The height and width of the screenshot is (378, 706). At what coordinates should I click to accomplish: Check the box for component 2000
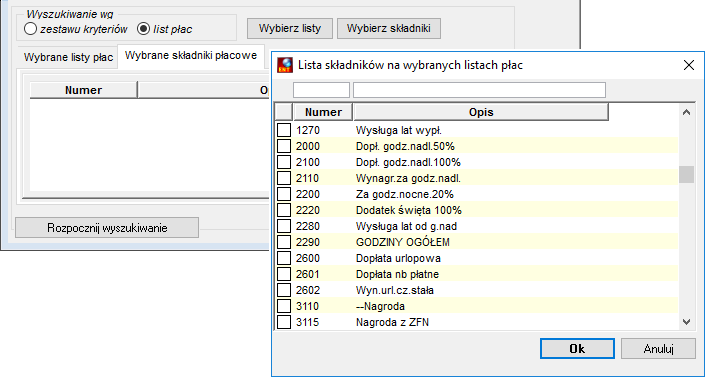284,146
